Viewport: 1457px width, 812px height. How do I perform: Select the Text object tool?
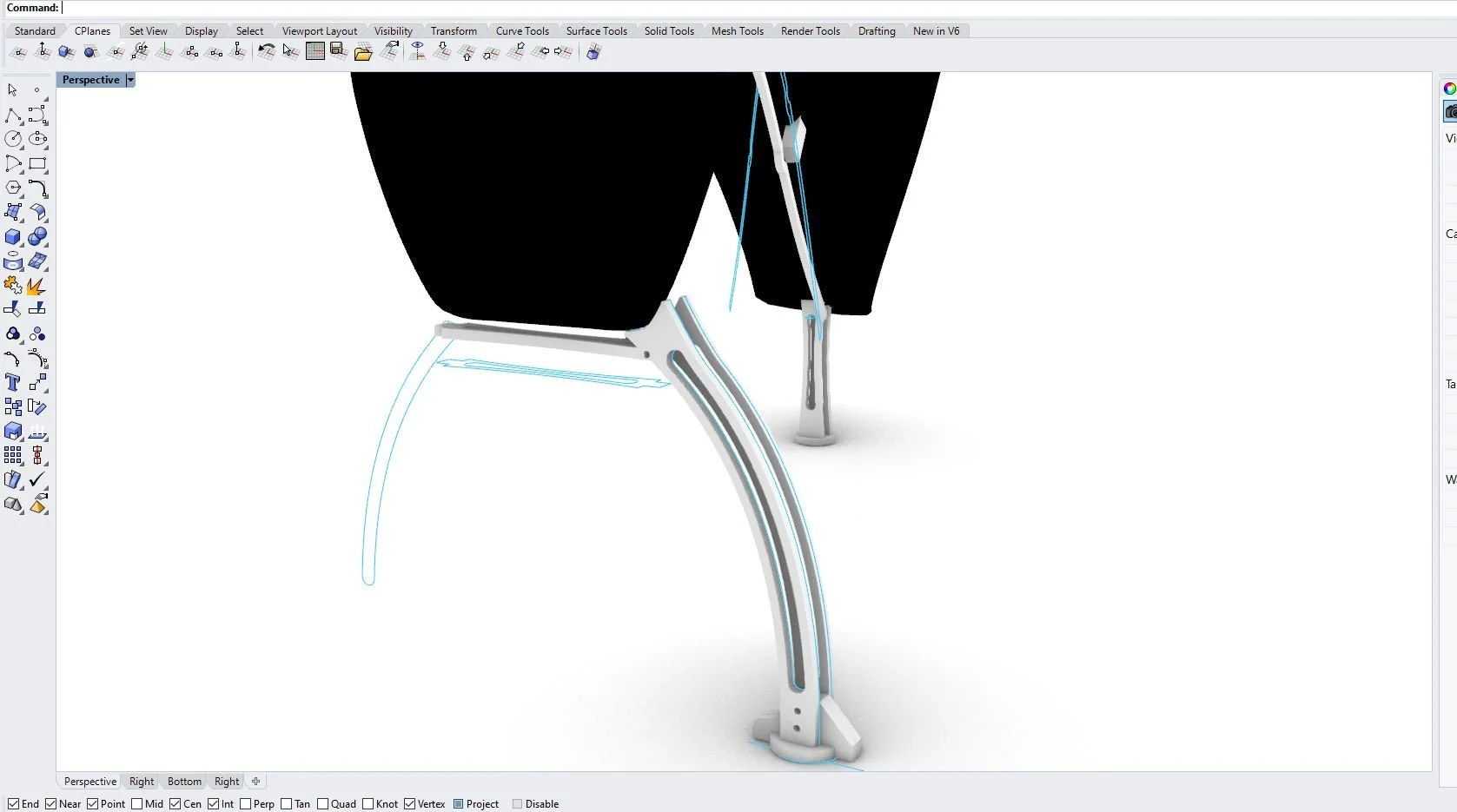click(13, 383)
